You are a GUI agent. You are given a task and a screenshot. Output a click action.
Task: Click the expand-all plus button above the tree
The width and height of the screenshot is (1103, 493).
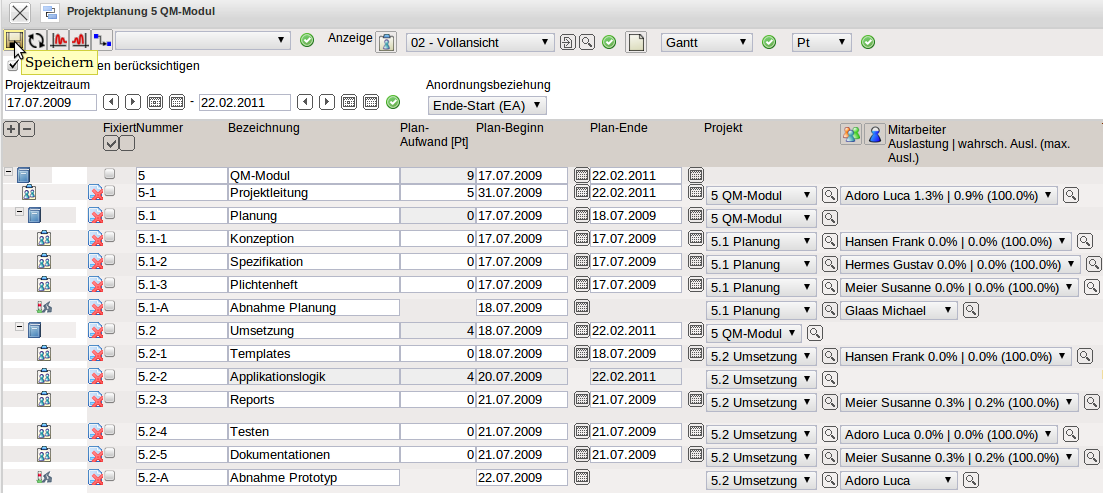11,128
